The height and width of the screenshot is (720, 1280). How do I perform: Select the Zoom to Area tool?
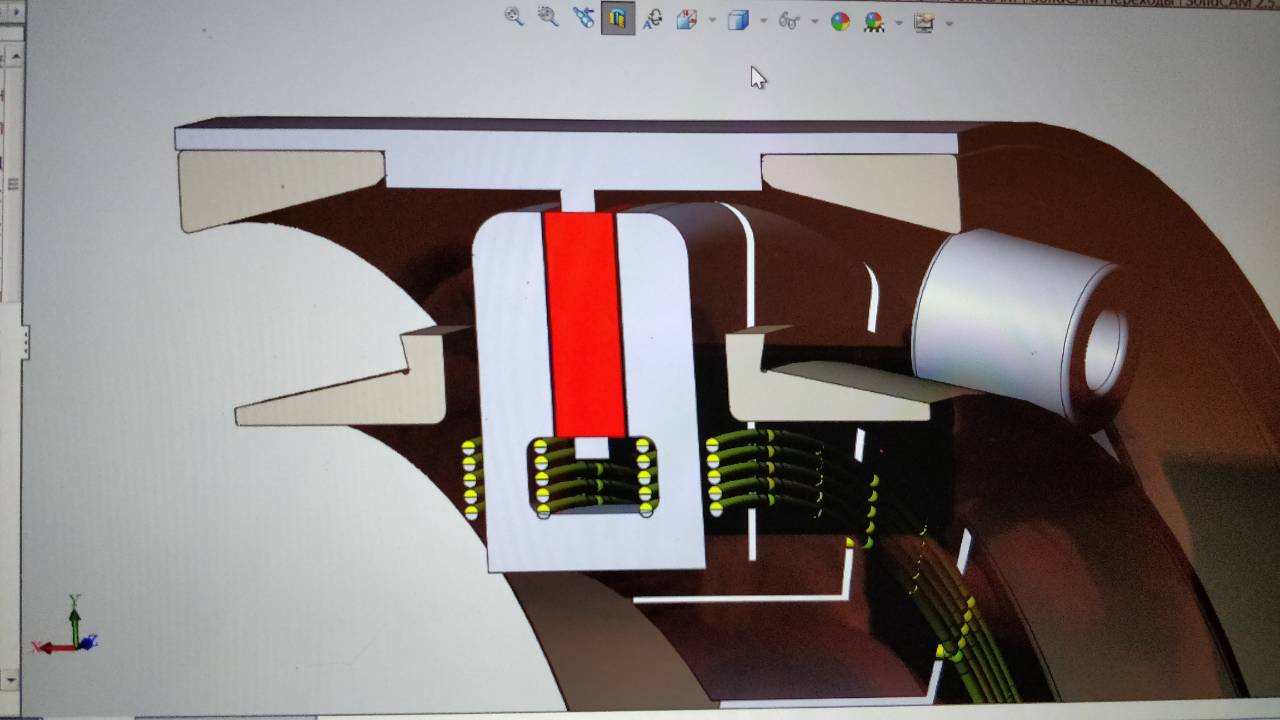pyautogui.click(x=548, y=17)
